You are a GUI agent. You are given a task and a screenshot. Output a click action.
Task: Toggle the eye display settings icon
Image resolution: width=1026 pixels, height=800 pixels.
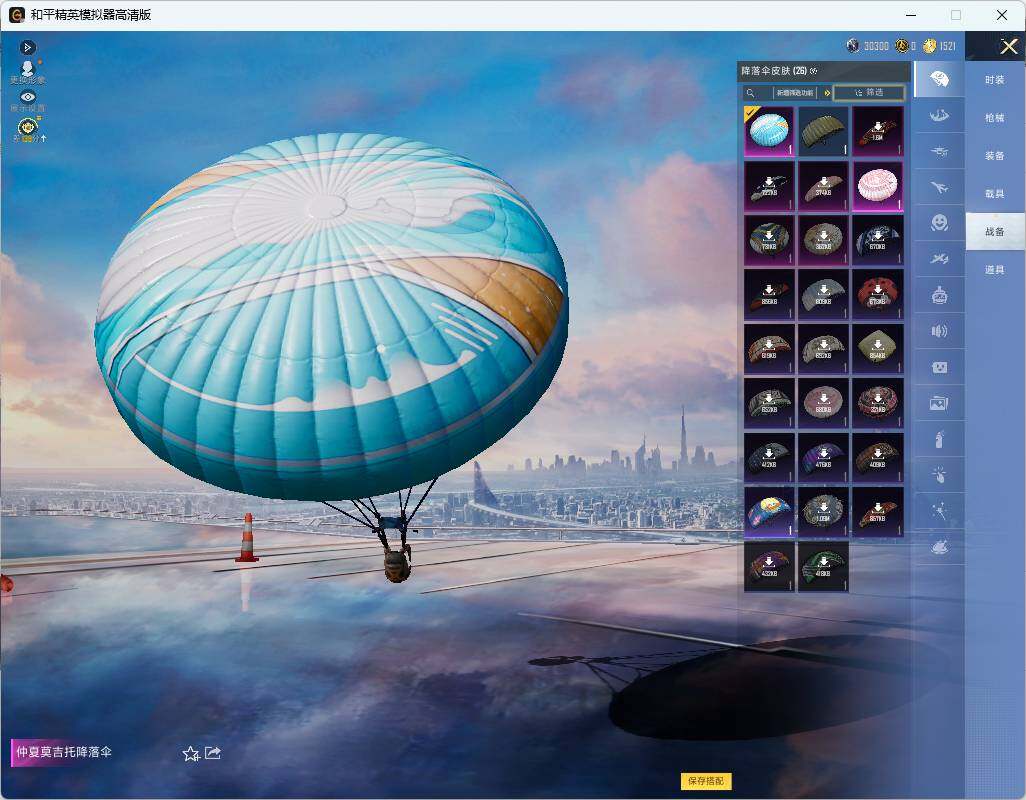click(27, 96)
